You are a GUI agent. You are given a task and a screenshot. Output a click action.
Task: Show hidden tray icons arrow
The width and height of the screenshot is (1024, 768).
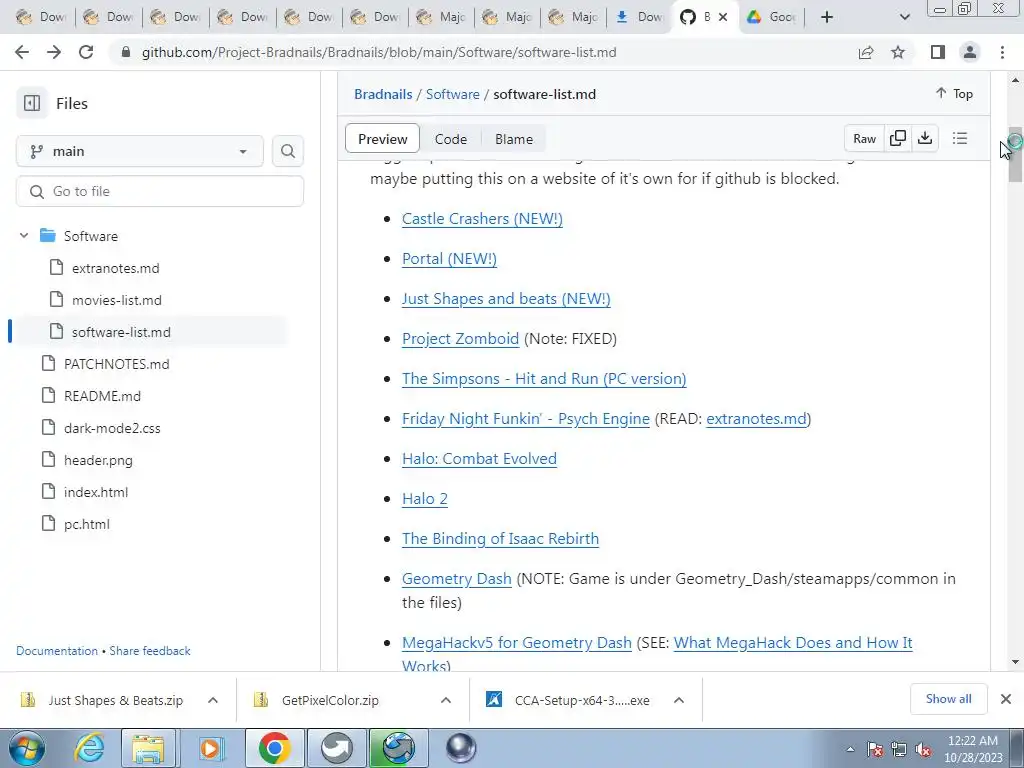tap(850, 750)
